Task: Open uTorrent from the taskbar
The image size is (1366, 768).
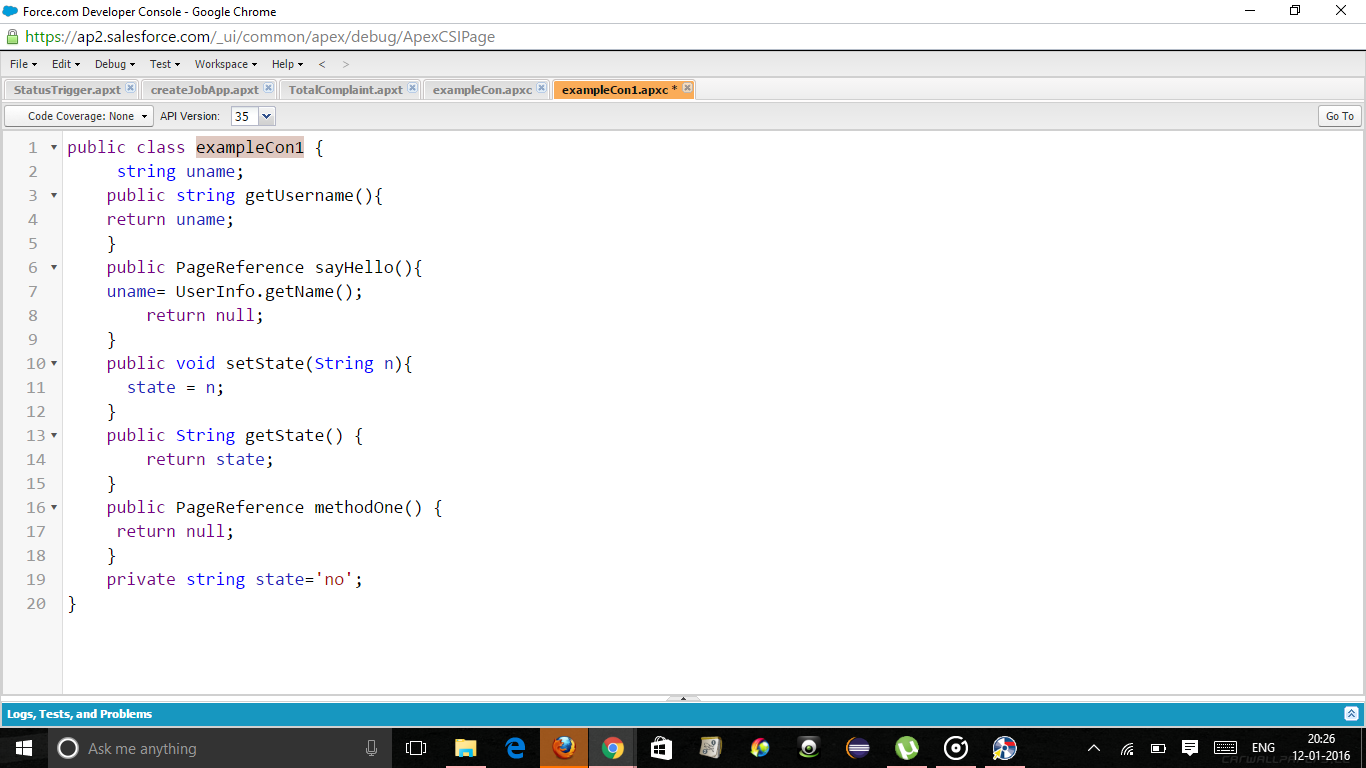Action: [907, 748]
